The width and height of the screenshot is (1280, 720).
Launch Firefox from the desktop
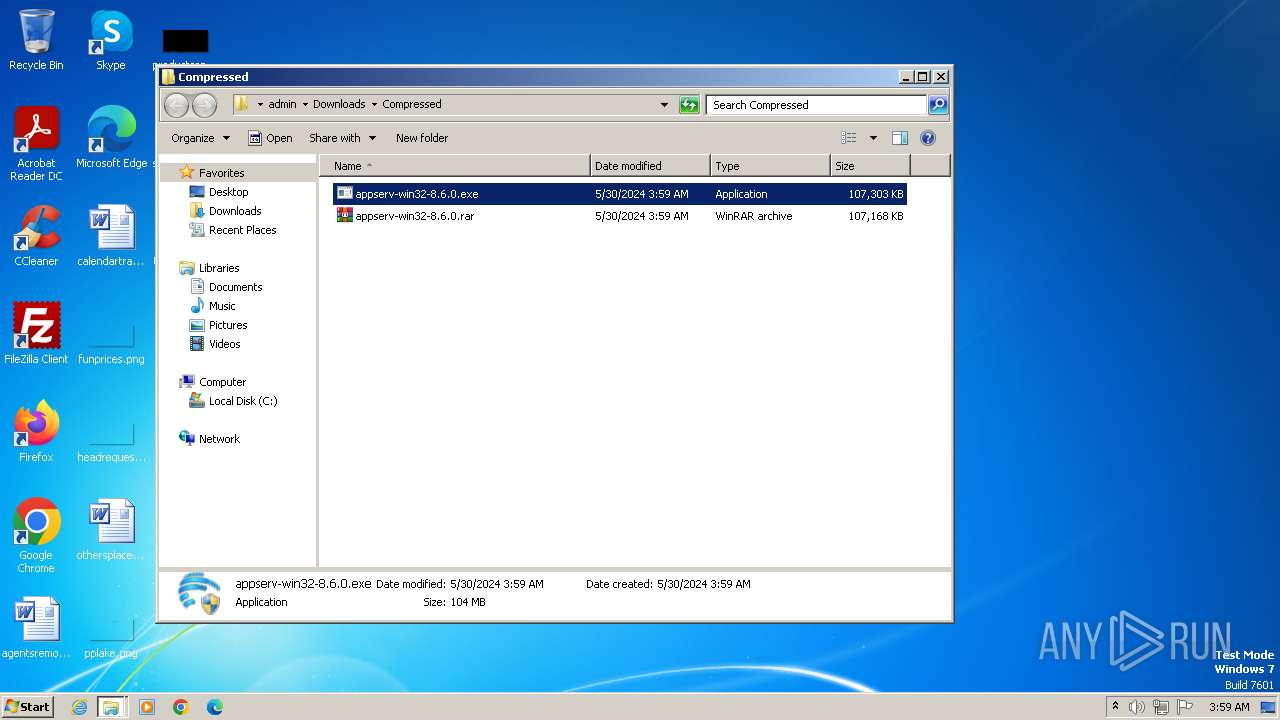click(36, 432)
